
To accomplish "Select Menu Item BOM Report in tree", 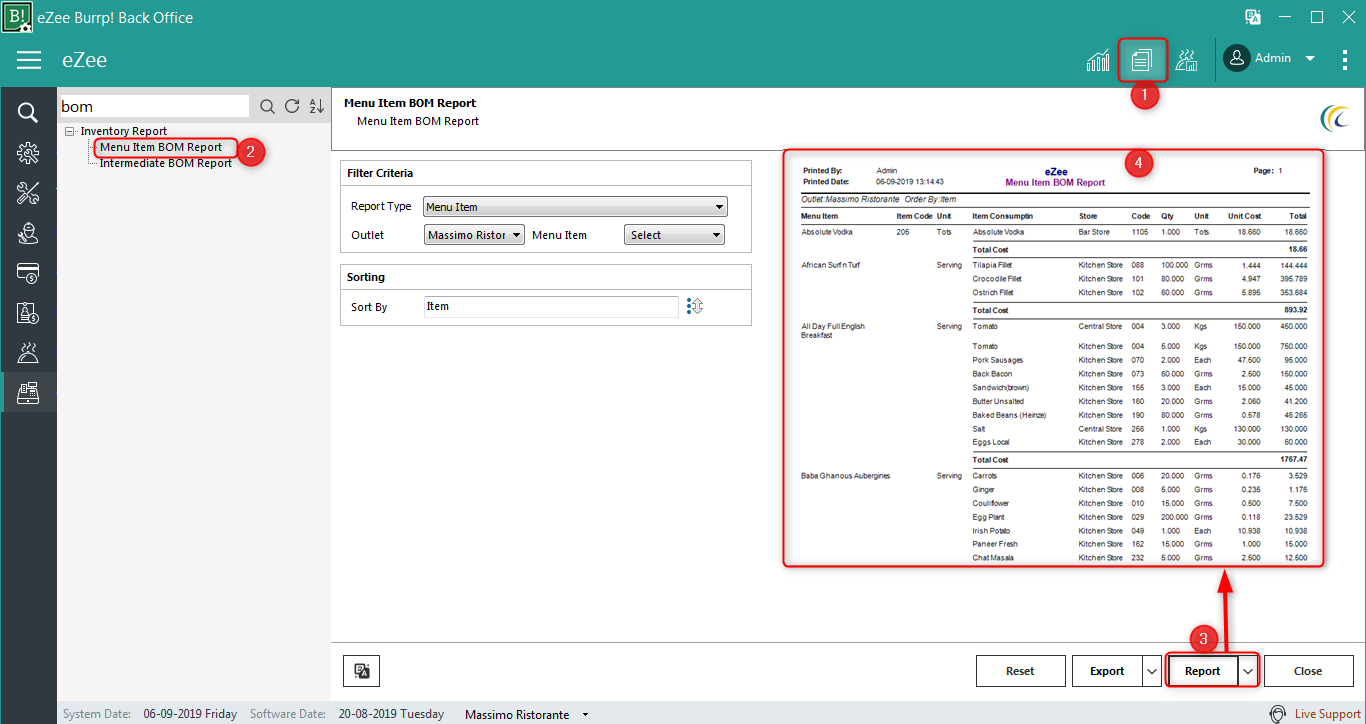I will pos(161,147).
